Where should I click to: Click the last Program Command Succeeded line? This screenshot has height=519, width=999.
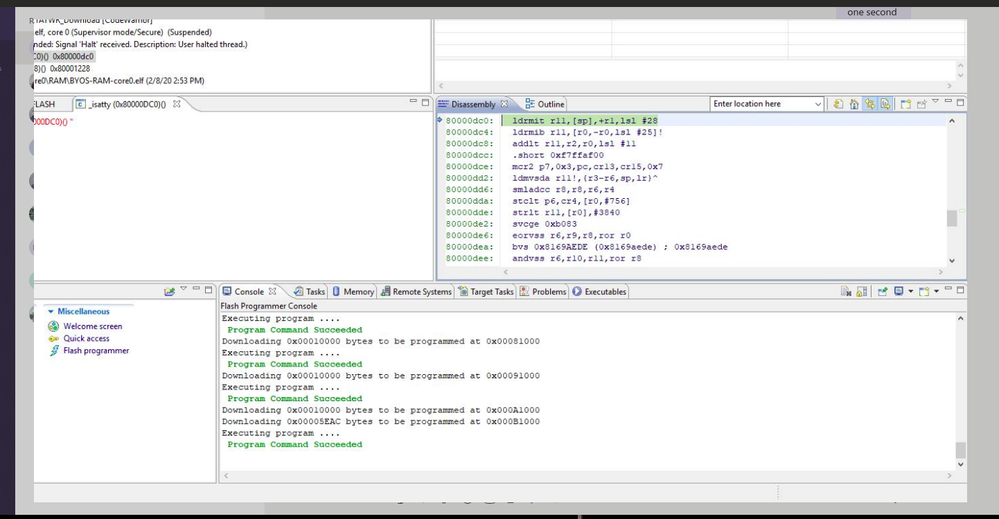pos(294,444)
